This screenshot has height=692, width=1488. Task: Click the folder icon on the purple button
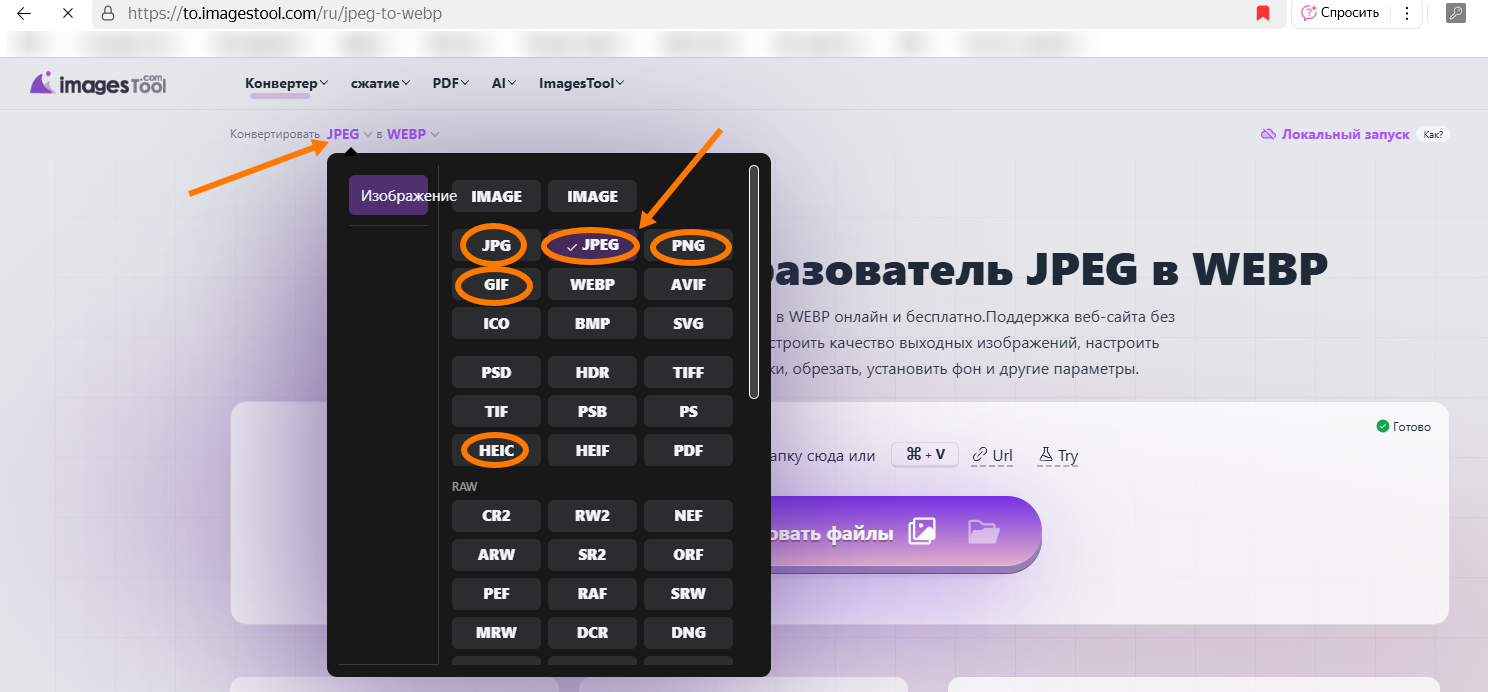coord(984,532)
